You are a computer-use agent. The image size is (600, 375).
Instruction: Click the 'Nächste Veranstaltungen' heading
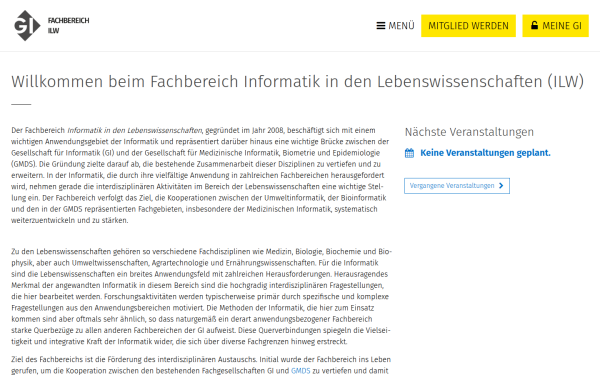469,132
